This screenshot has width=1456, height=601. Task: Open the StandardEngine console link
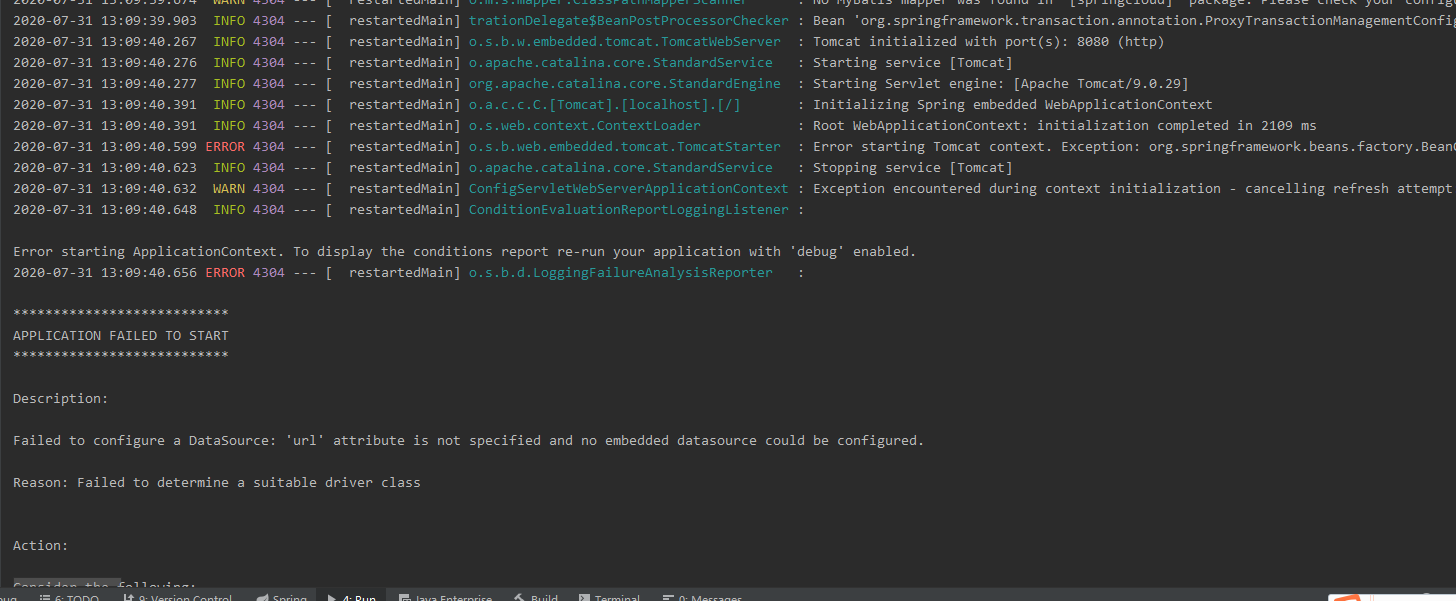point(624,83)
